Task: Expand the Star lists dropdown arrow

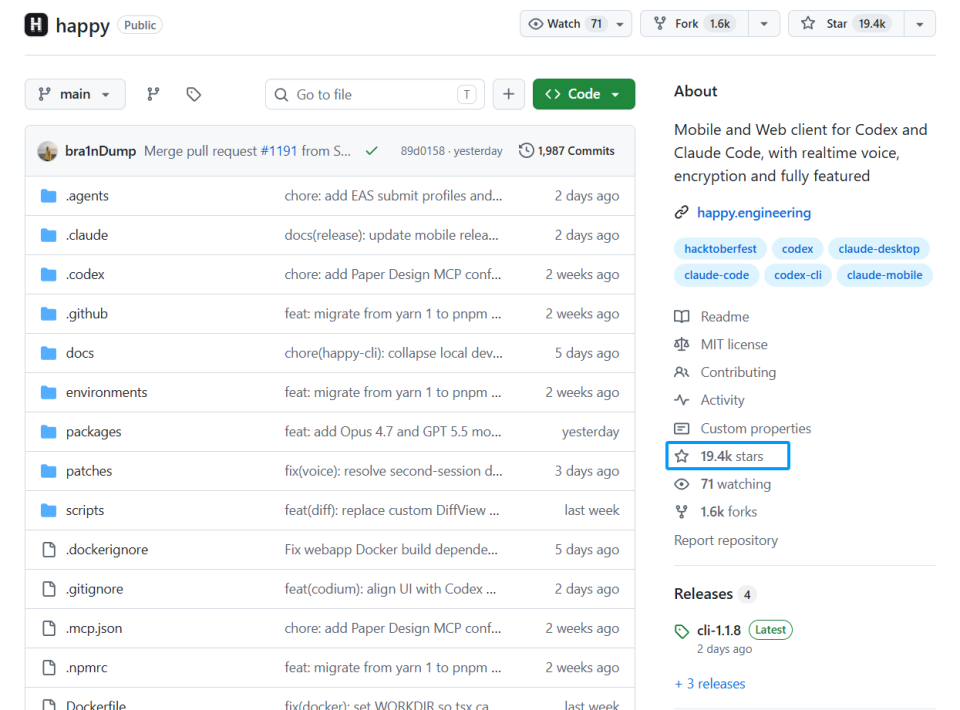Action: point(920,24)
